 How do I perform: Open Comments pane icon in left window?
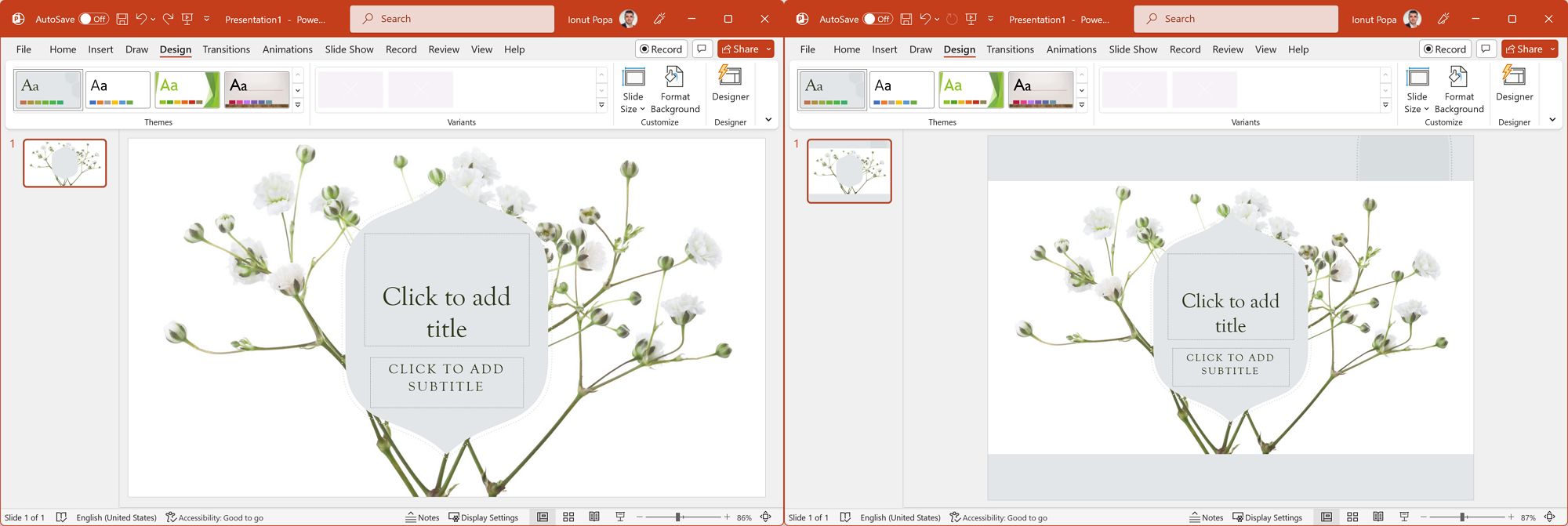[702, 49]
